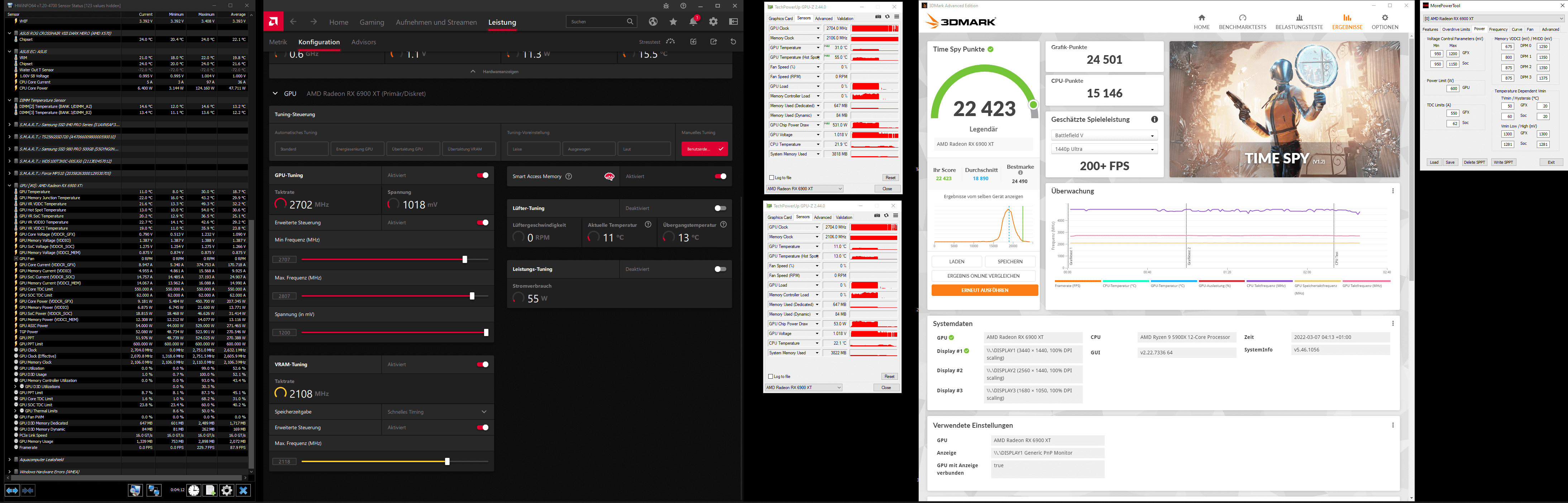Screen dimensions: 1568x503
Task: Open 1440p Ultra dropdown in 3DMark
Action: click(1104, 149)
